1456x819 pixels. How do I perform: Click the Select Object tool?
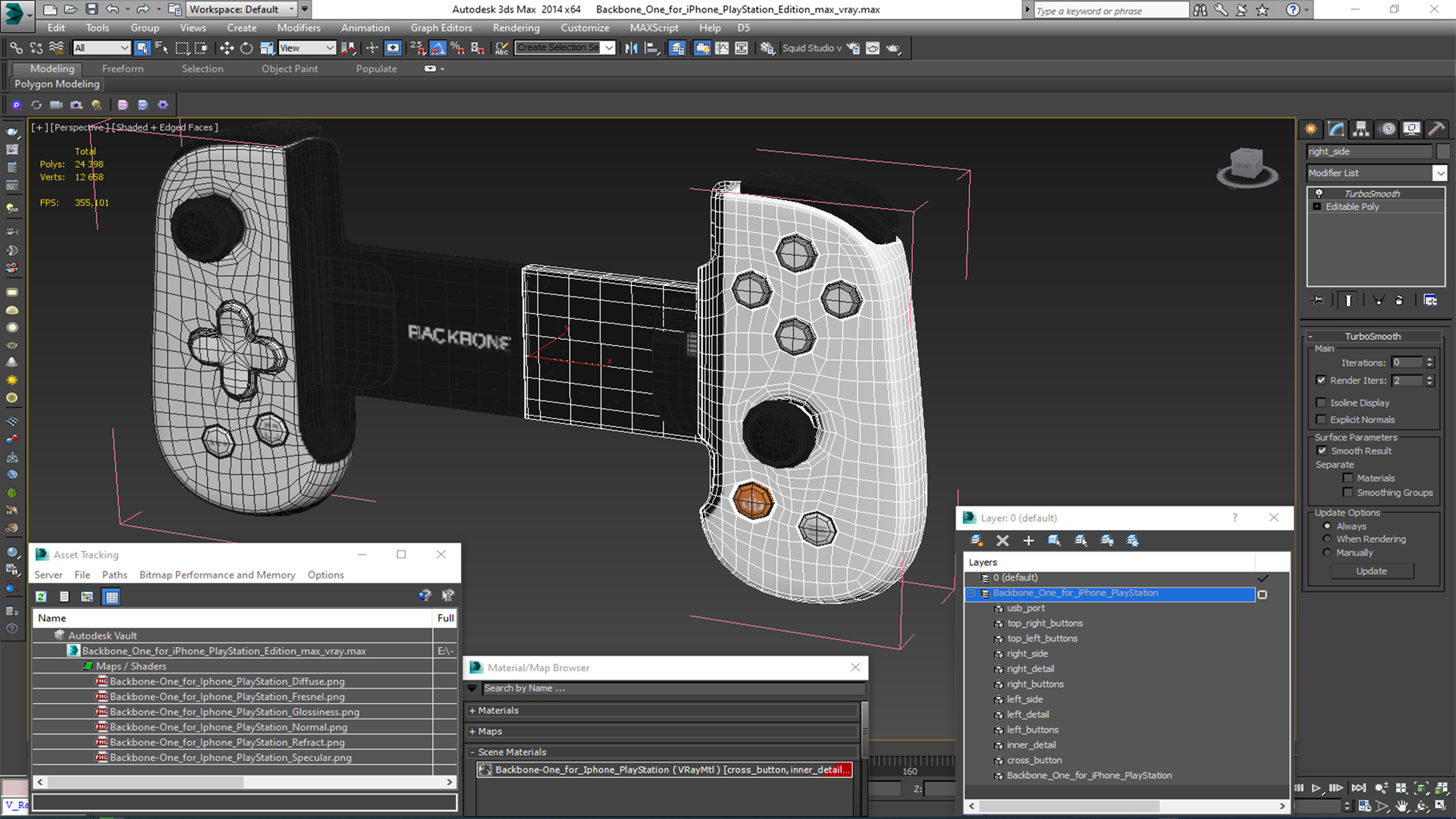[142, 48]
